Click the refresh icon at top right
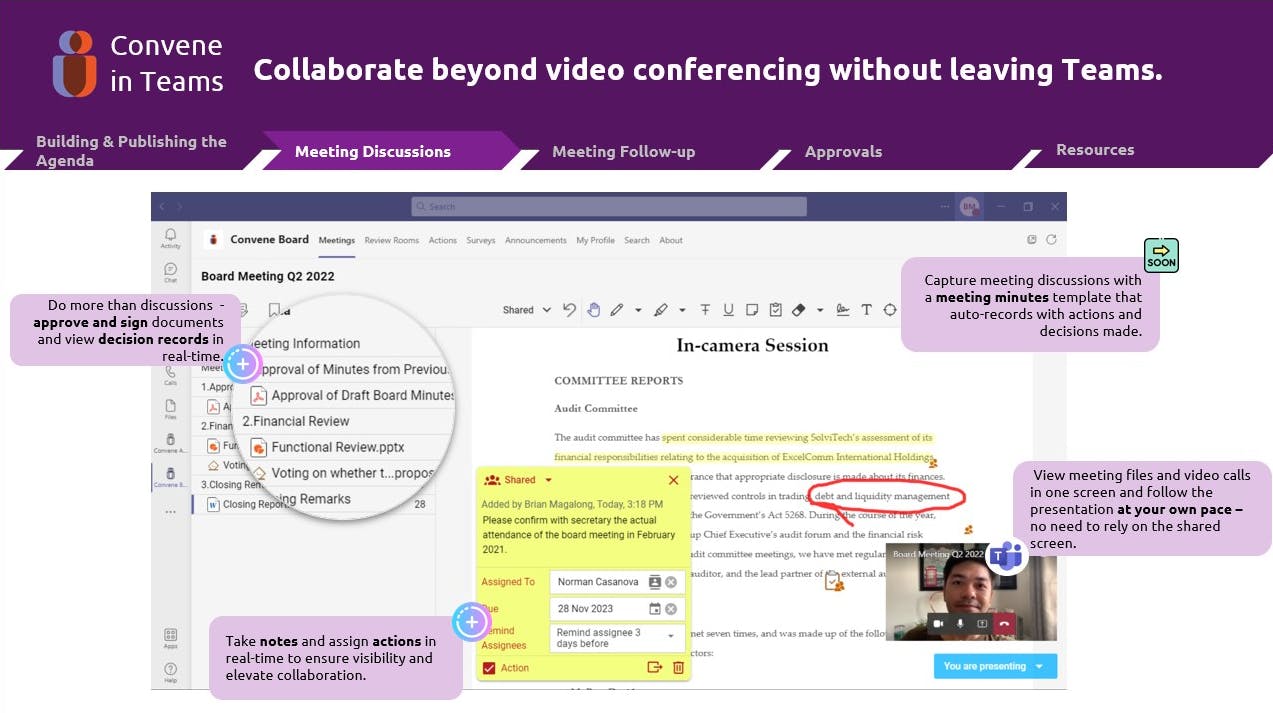This screenshot has height=713, width=1273. [1051, 240]
